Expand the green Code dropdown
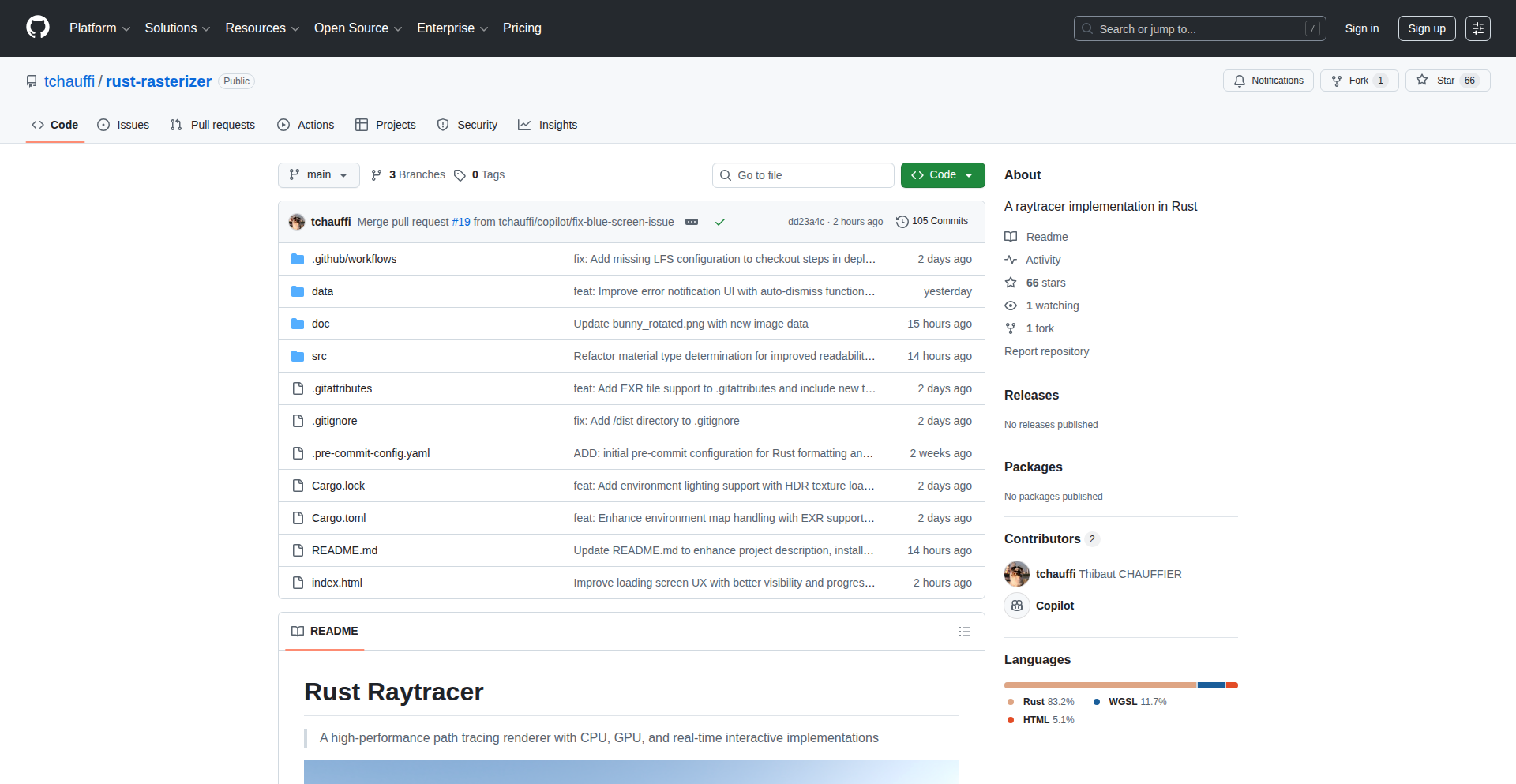Screen dimensions: 1516x784 pyautogui.click(x=942, y=175)
